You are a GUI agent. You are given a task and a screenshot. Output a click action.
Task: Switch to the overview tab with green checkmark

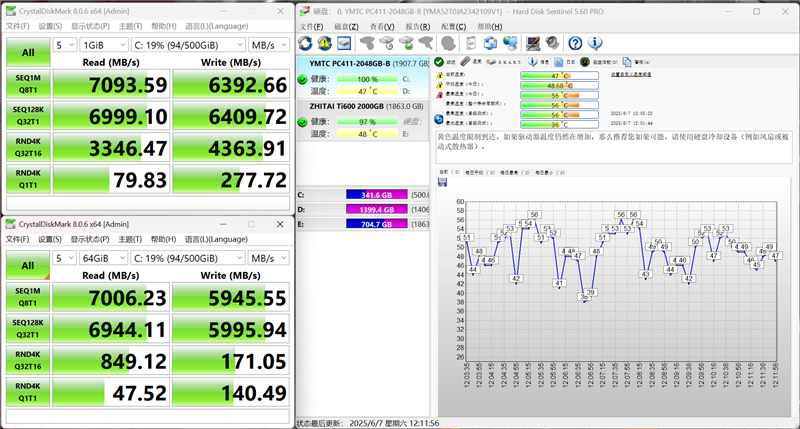pos(445,62)
